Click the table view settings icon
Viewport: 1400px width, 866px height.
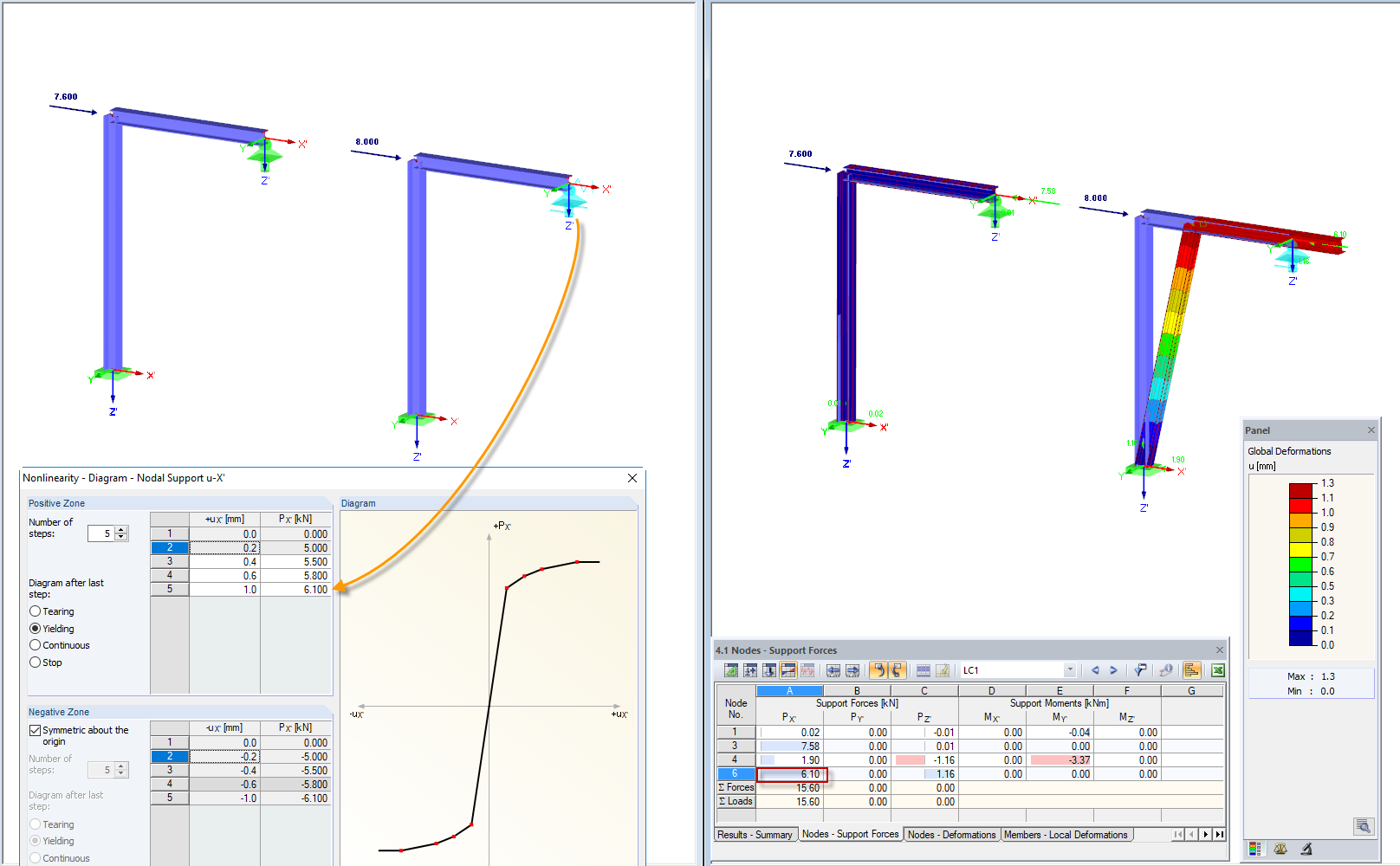[x=924, y=669]
